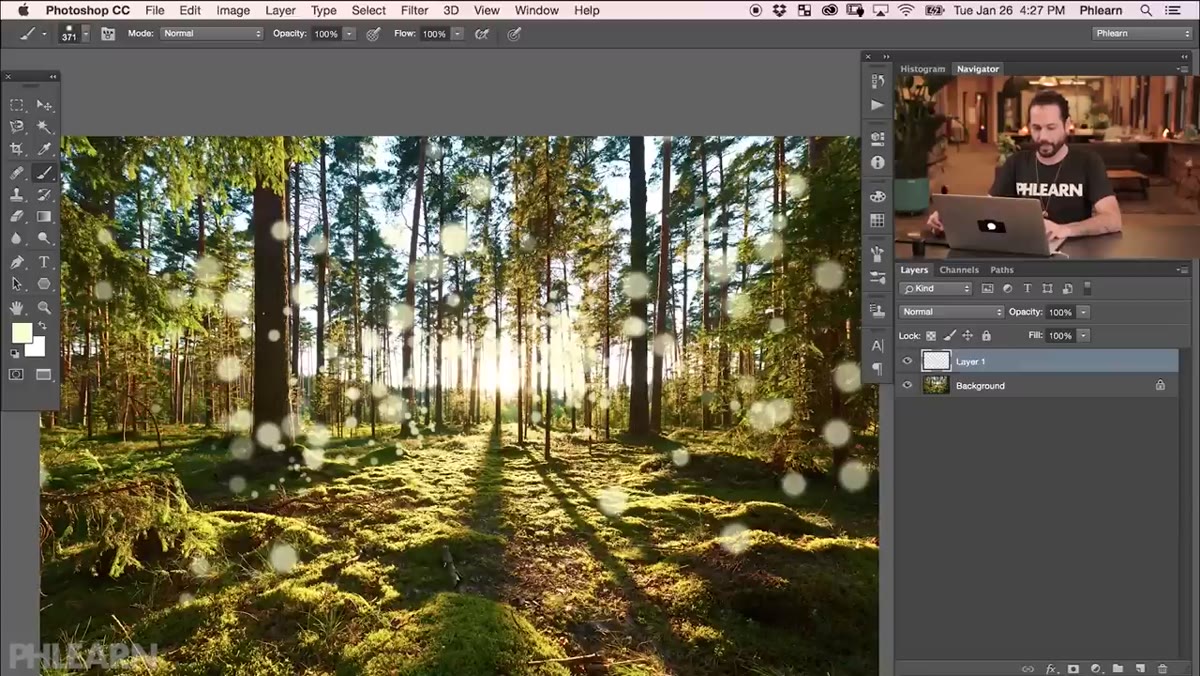Open the layer blend mode Normal dropdown

951,312
